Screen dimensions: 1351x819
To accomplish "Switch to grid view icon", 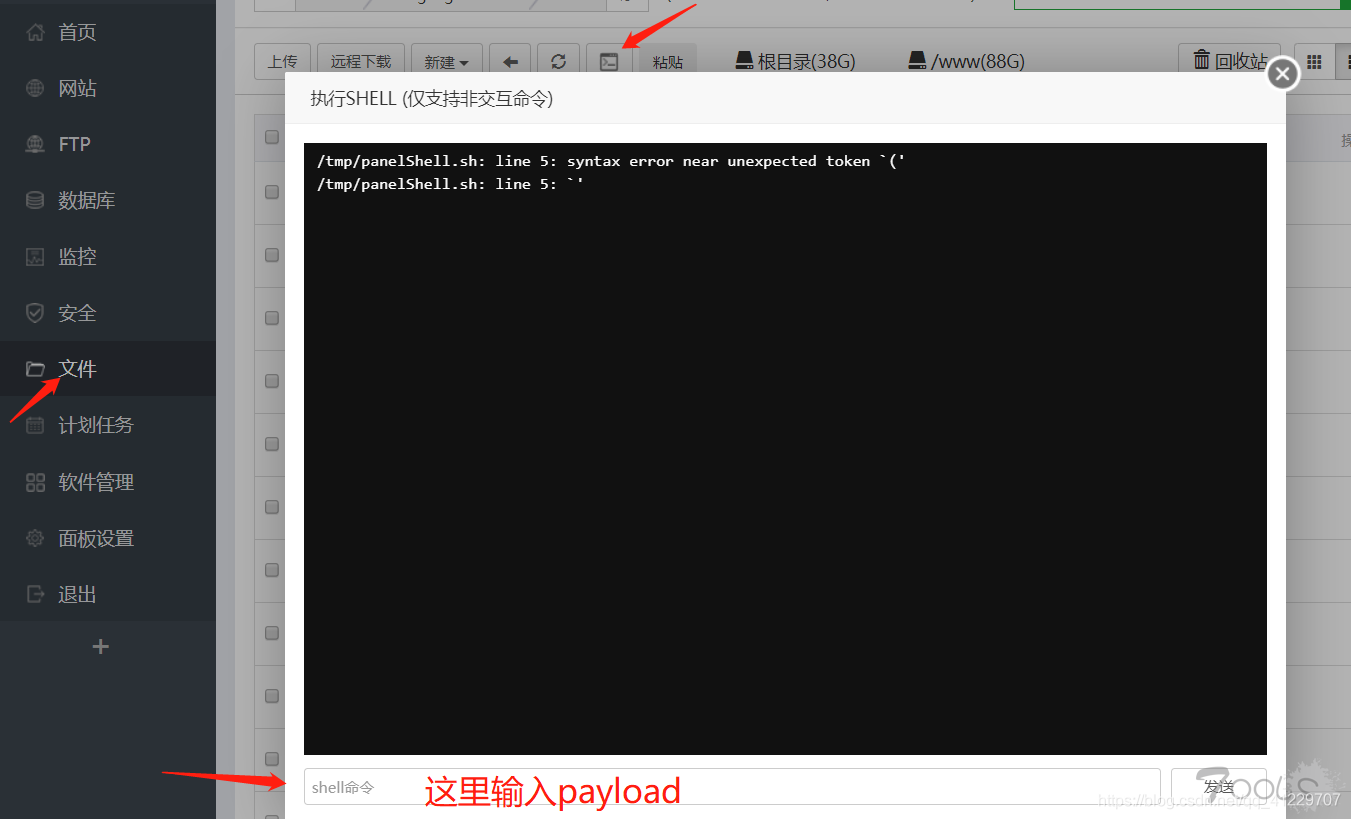I will tap(1315, 61).
